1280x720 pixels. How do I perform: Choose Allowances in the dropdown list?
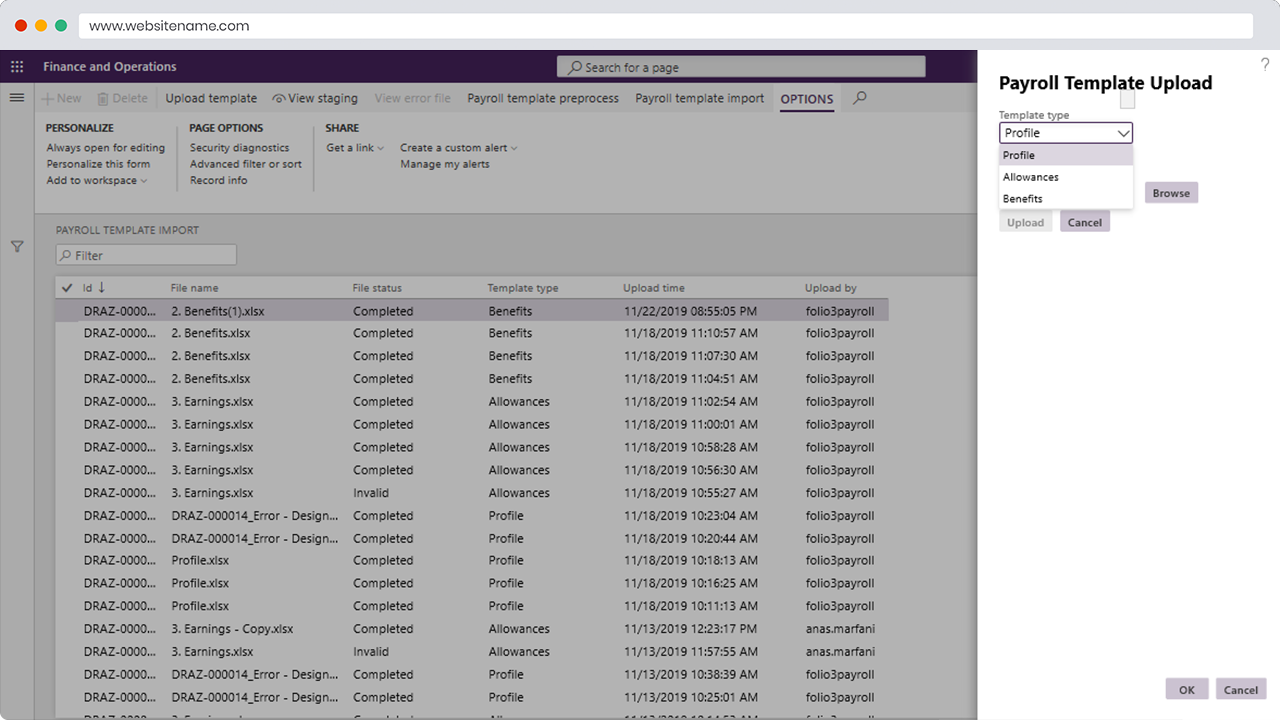pyautogui.click(x=1066, y=177)
